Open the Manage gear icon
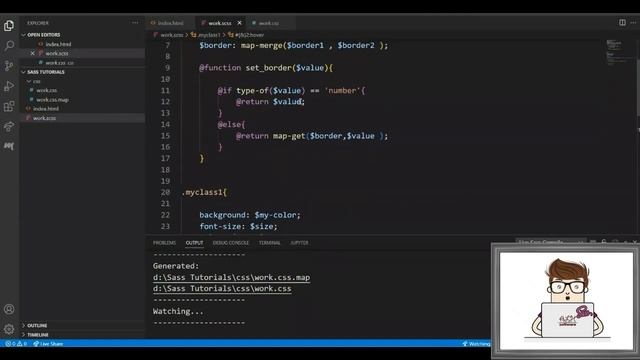The image size is (640, 360). tap(9, 329)
